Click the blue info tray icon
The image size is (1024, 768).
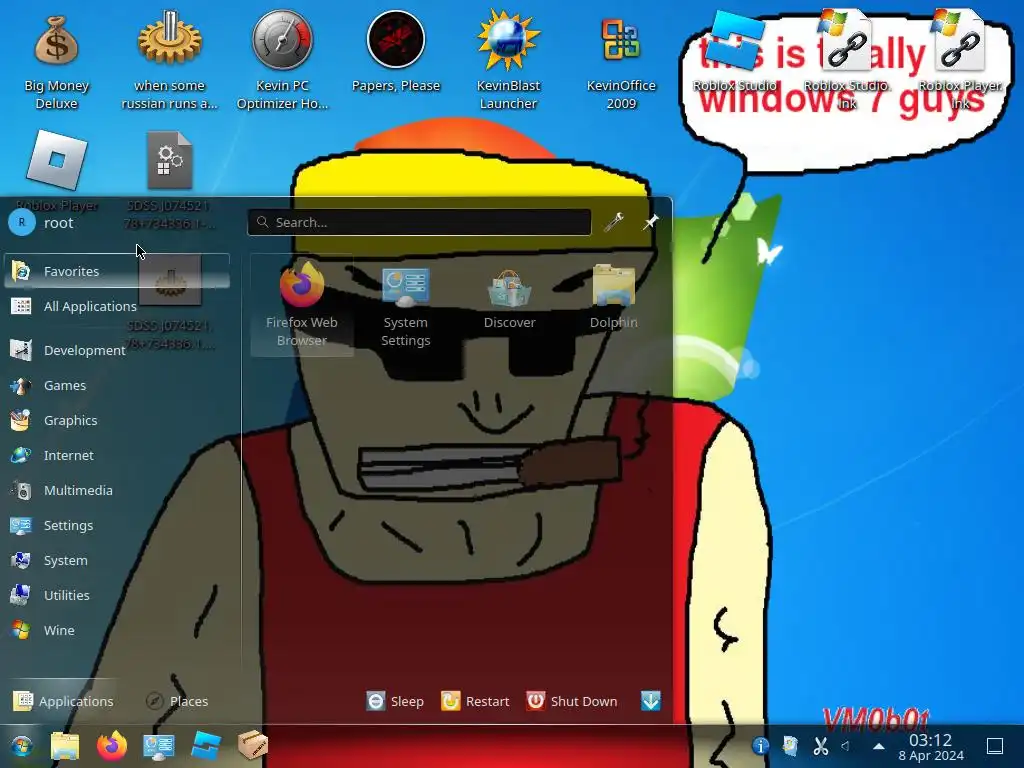(x=760, y=746)
